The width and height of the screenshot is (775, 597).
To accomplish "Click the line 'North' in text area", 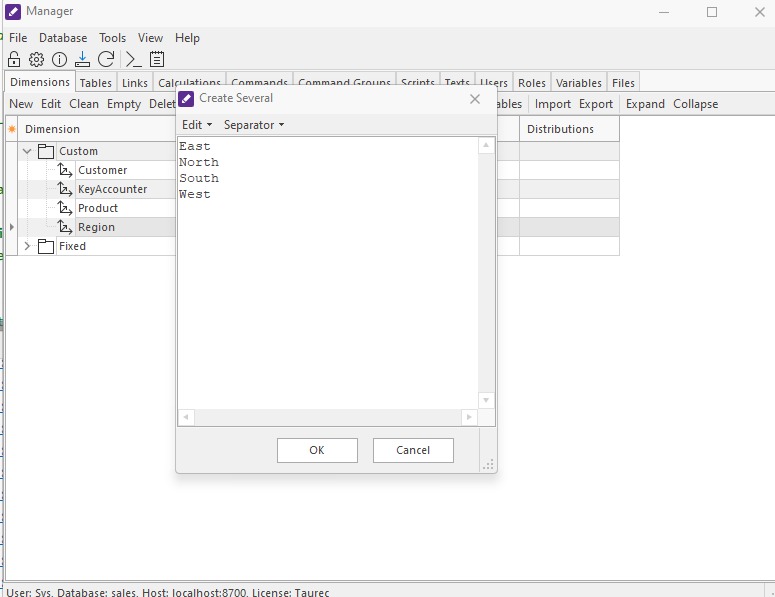I will (199, 162).
